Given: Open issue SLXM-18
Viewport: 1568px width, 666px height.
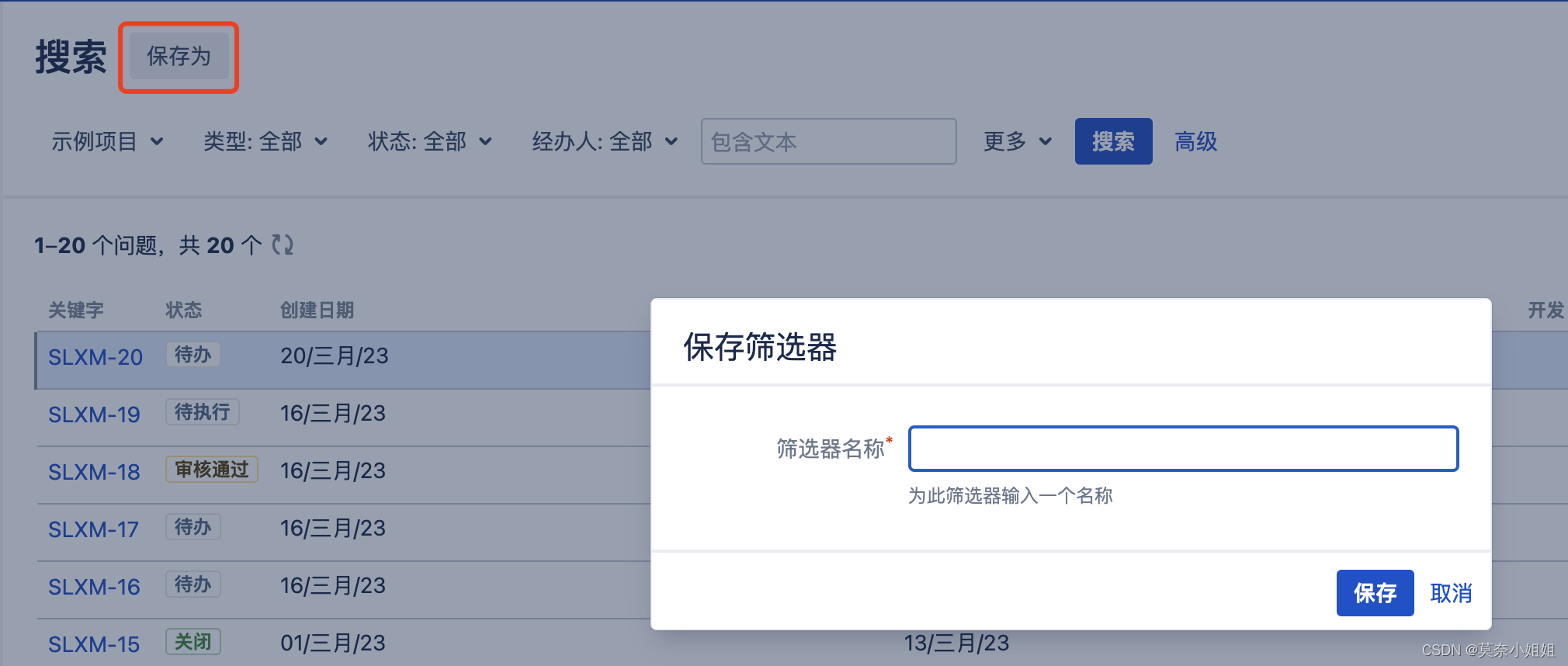Looking at the screenshot, I should click(94, 472).
